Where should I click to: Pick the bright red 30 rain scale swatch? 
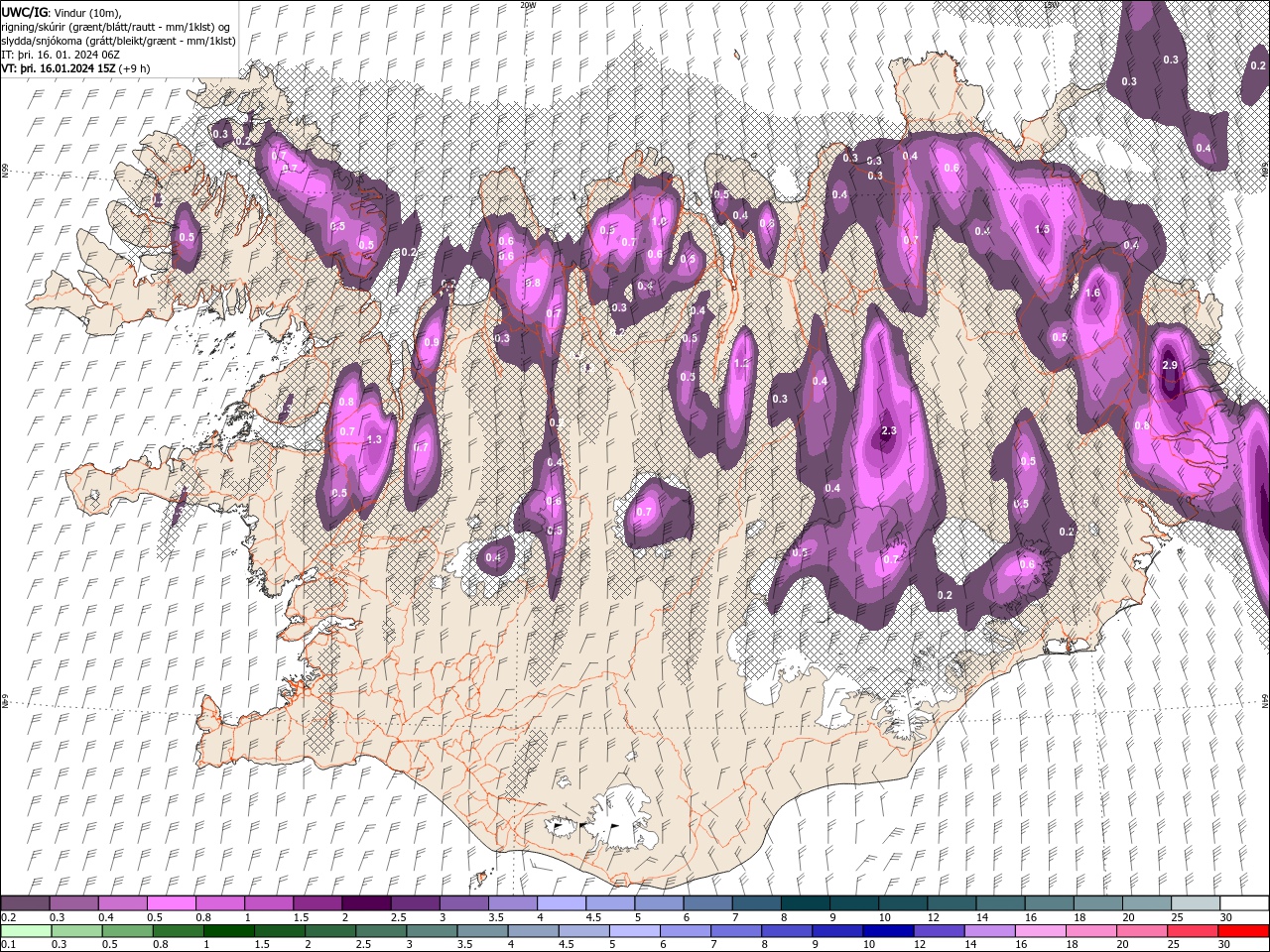click(1243, 931)
